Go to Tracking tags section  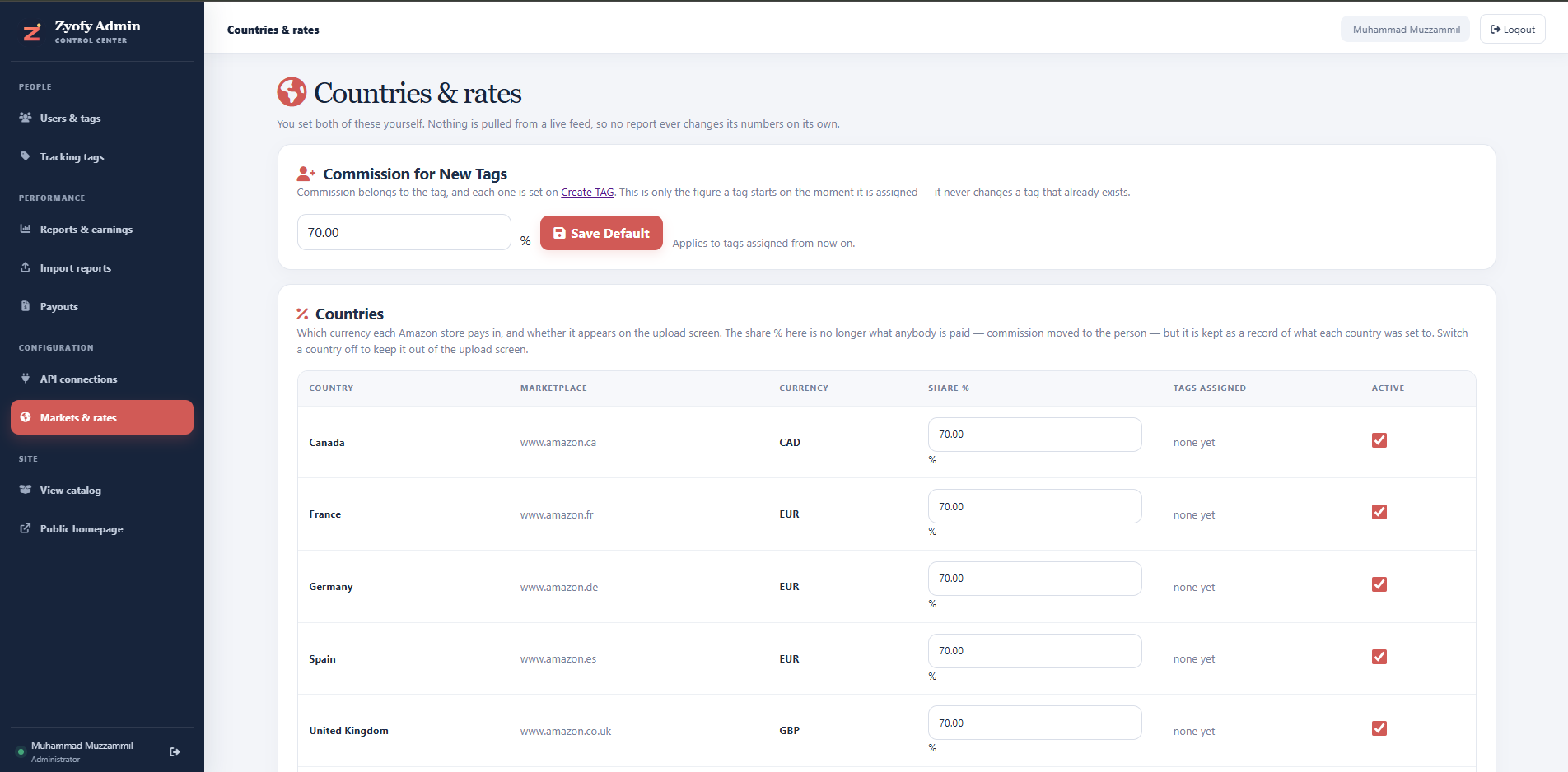[x=102, y=157]
